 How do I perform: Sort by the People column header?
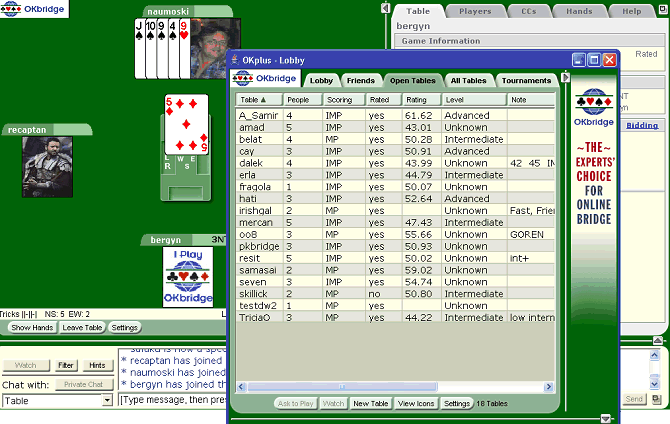pyautogui.click(x=303, y=100)
